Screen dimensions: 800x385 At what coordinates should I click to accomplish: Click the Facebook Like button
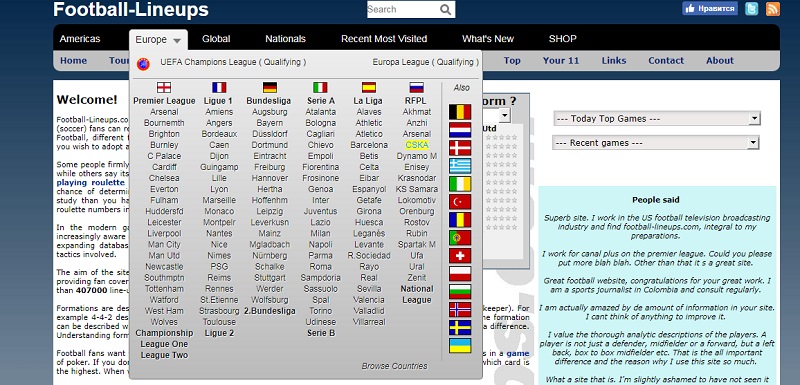click(x=710, y=8)
